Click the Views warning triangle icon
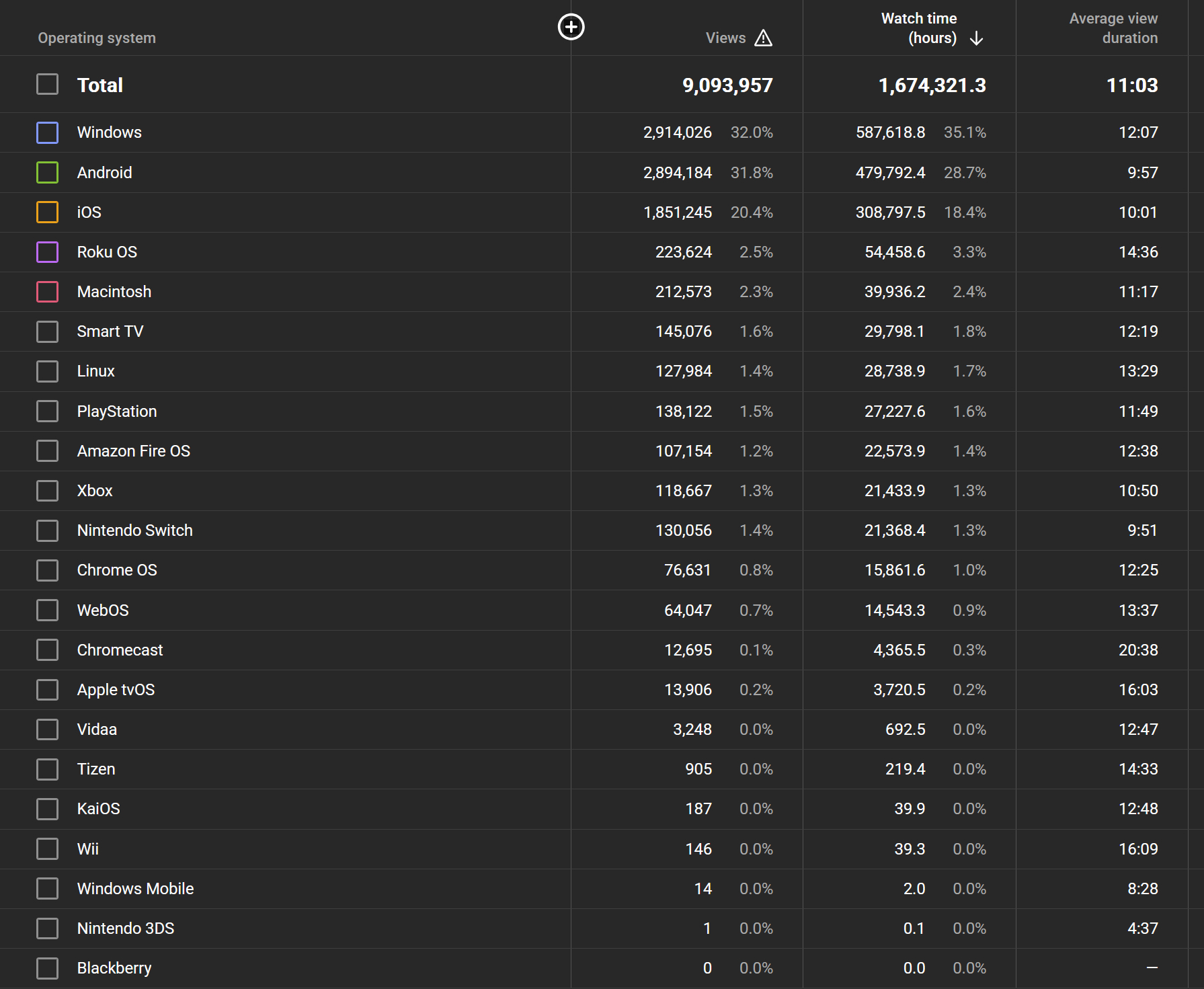This screenshot has width=1204, height=989. [763, 38]
